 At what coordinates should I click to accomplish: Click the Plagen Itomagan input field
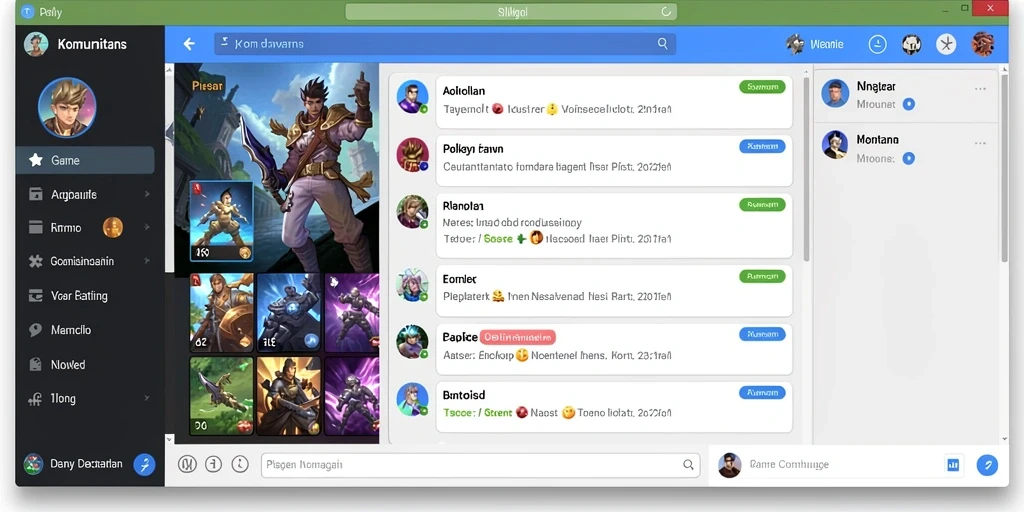click(481, 465)
